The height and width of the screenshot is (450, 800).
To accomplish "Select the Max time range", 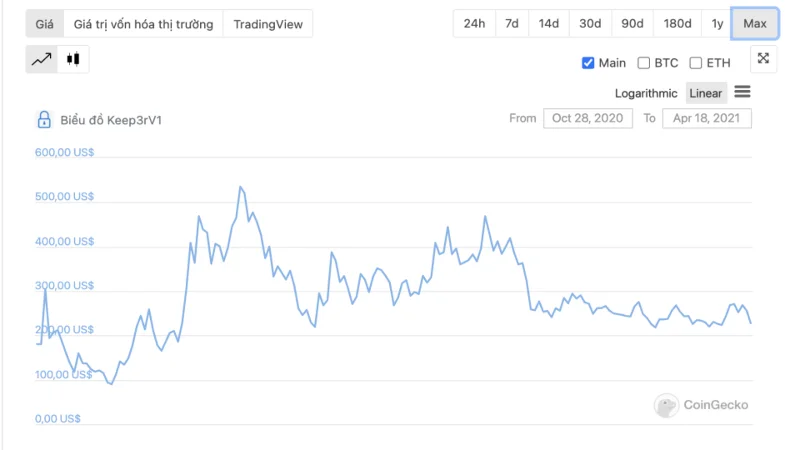I will pyautogui.click(x=755, y=23).
